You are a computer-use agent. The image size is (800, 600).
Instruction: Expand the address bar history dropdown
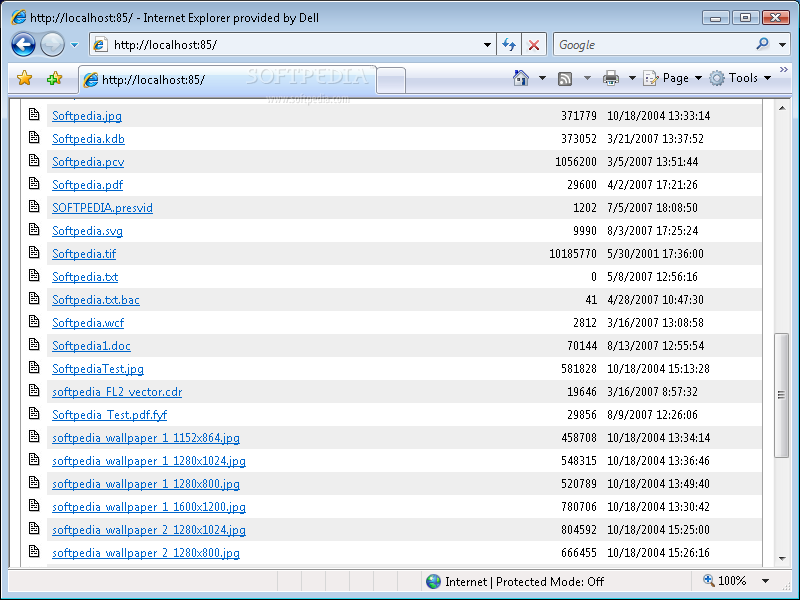(487, 45)
